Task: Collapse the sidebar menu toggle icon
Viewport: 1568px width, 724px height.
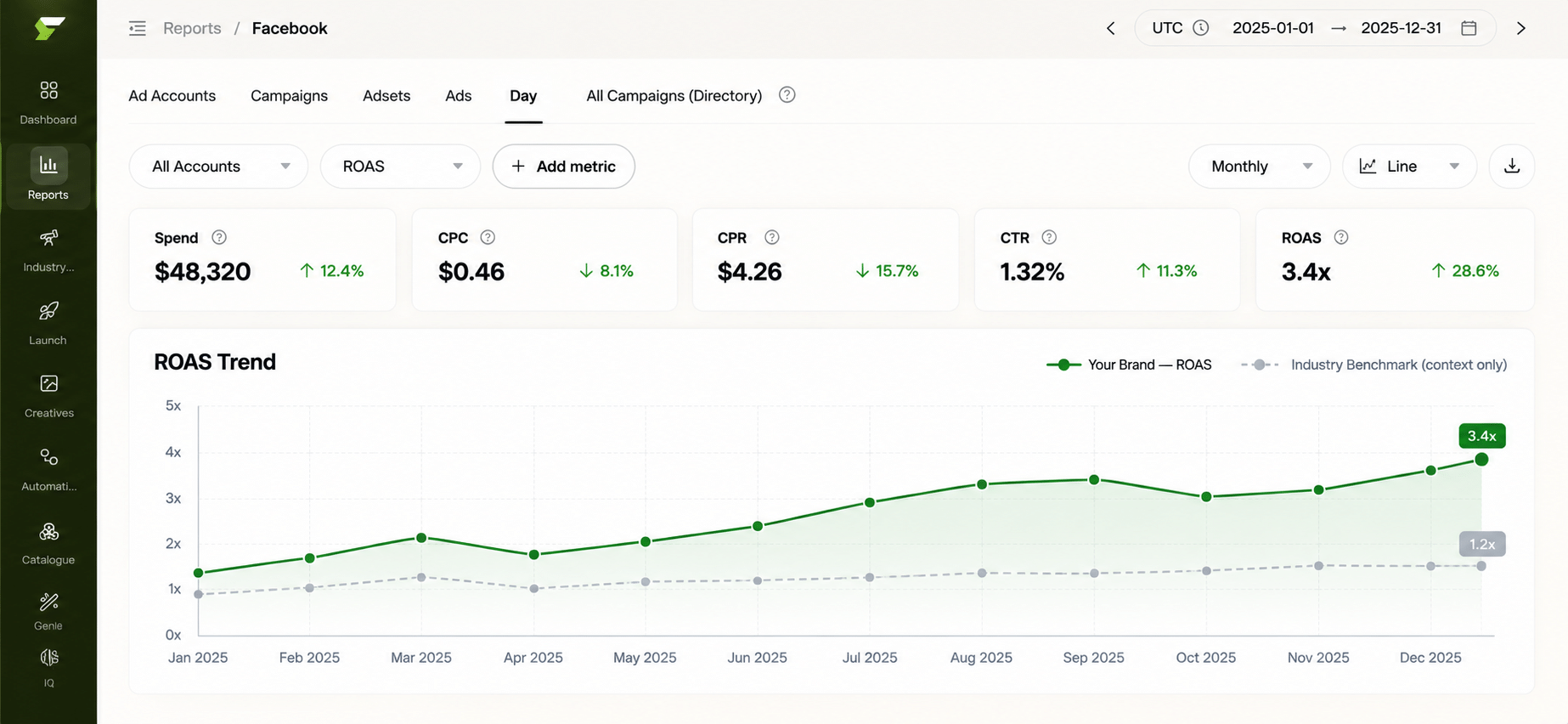Action: pyautogui.click(x=138, y=28)
